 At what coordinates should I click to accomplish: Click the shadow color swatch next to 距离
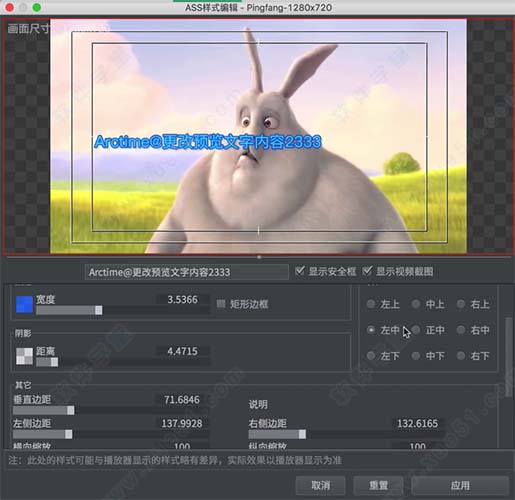pyautogui.click(x=24, y=356)
